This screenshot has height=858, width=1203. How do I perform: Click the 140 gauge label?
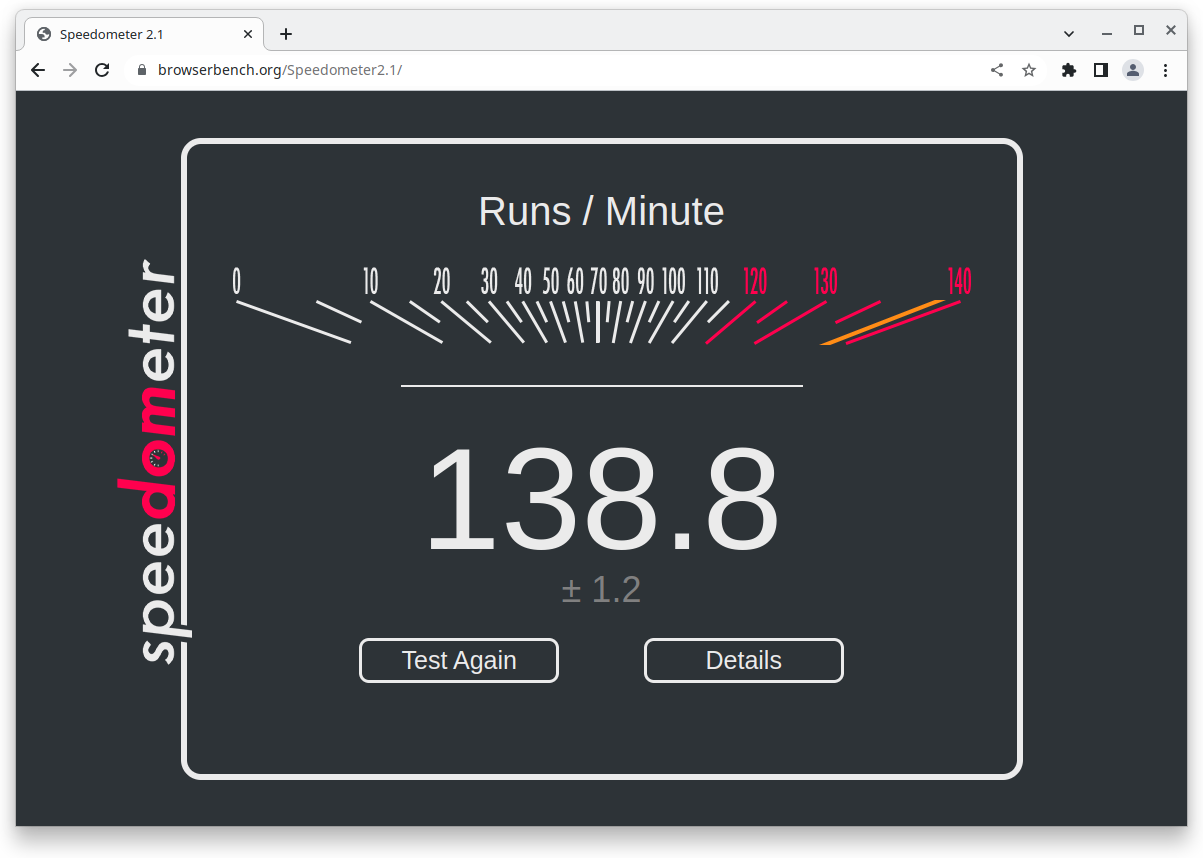pyautogui.click(x=959, y=282)
